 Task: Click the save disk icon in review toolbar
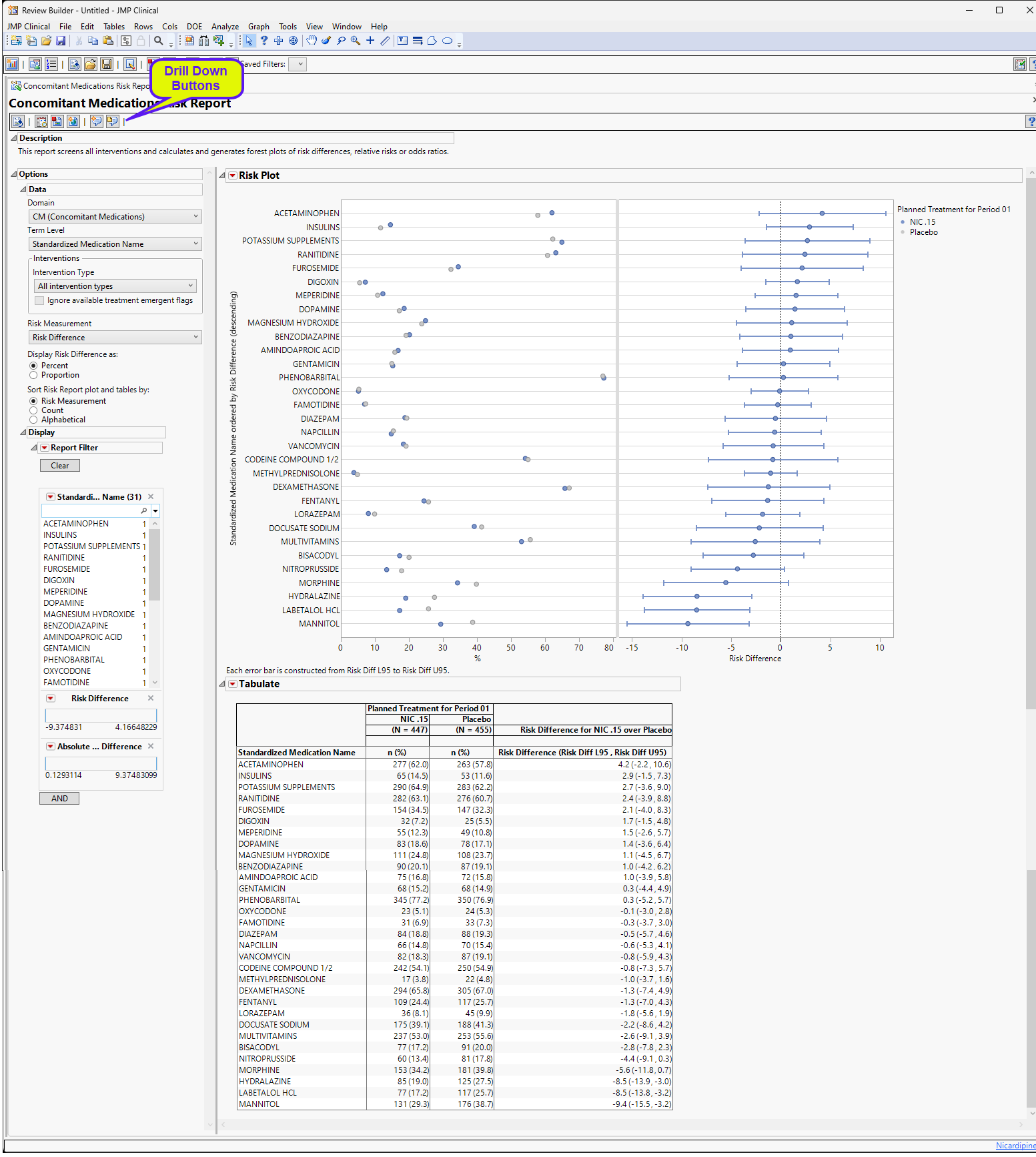click(x=106, y=65)
